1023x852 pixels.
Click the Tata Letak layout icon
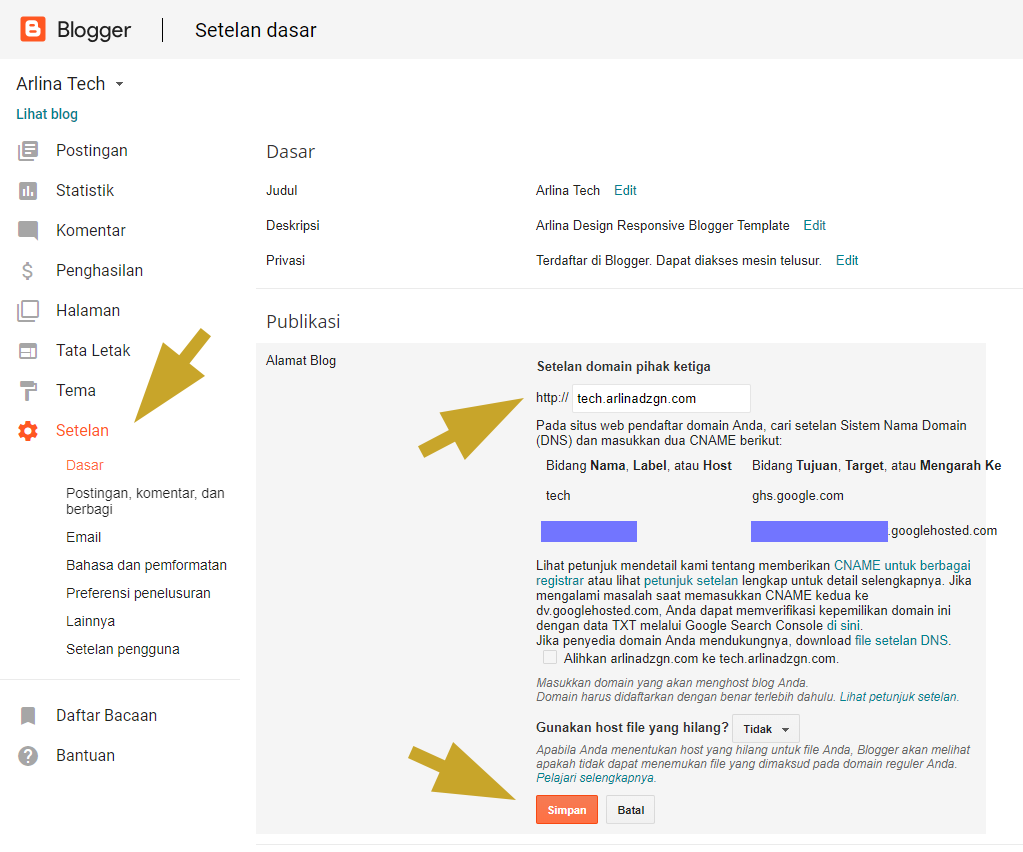click(28, 351)
